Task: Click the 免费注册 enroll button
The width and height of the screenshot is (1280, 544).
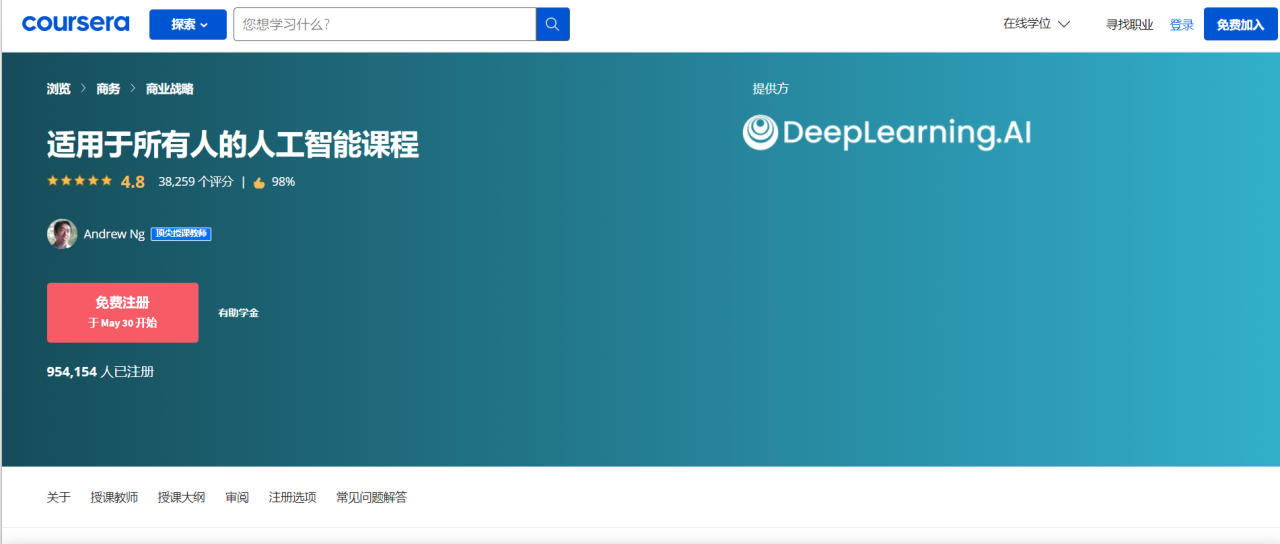Action: pos(123,312)
